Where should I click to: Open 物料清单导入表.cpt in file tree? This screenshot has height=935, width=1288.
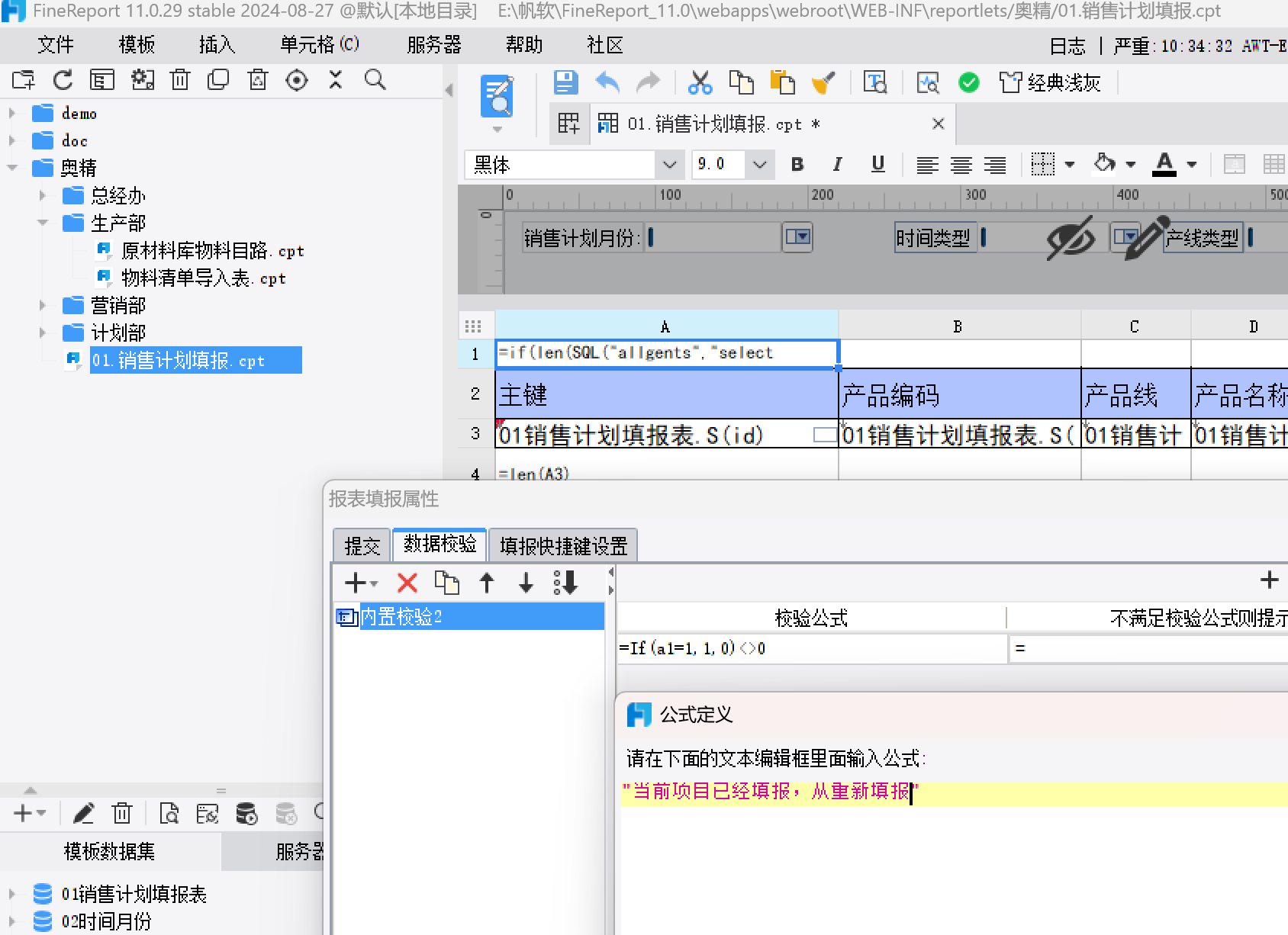(x=202, y=278)
